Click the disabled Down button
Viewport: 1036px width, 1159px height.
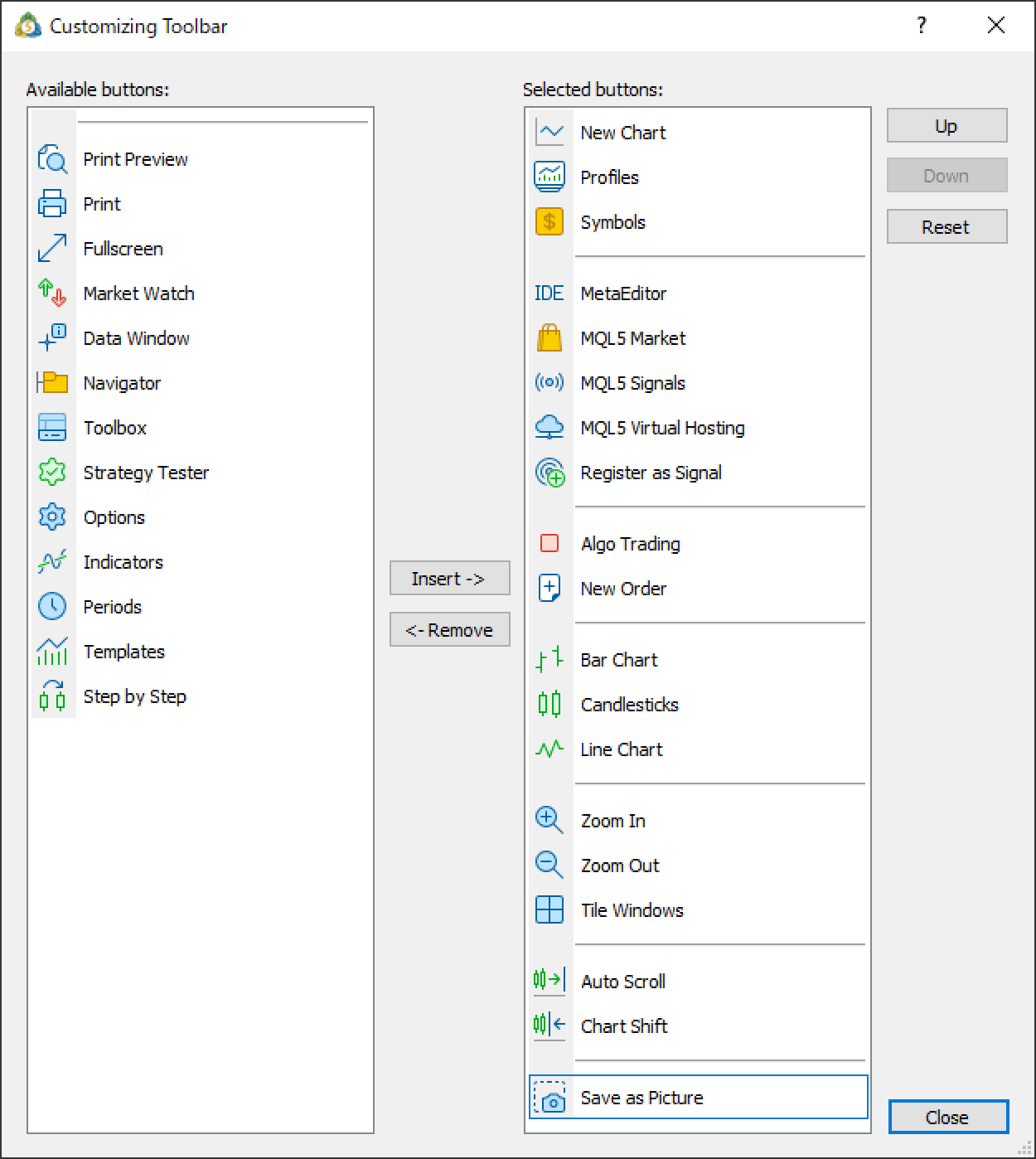pyautogui.click(x=946, y=176)
